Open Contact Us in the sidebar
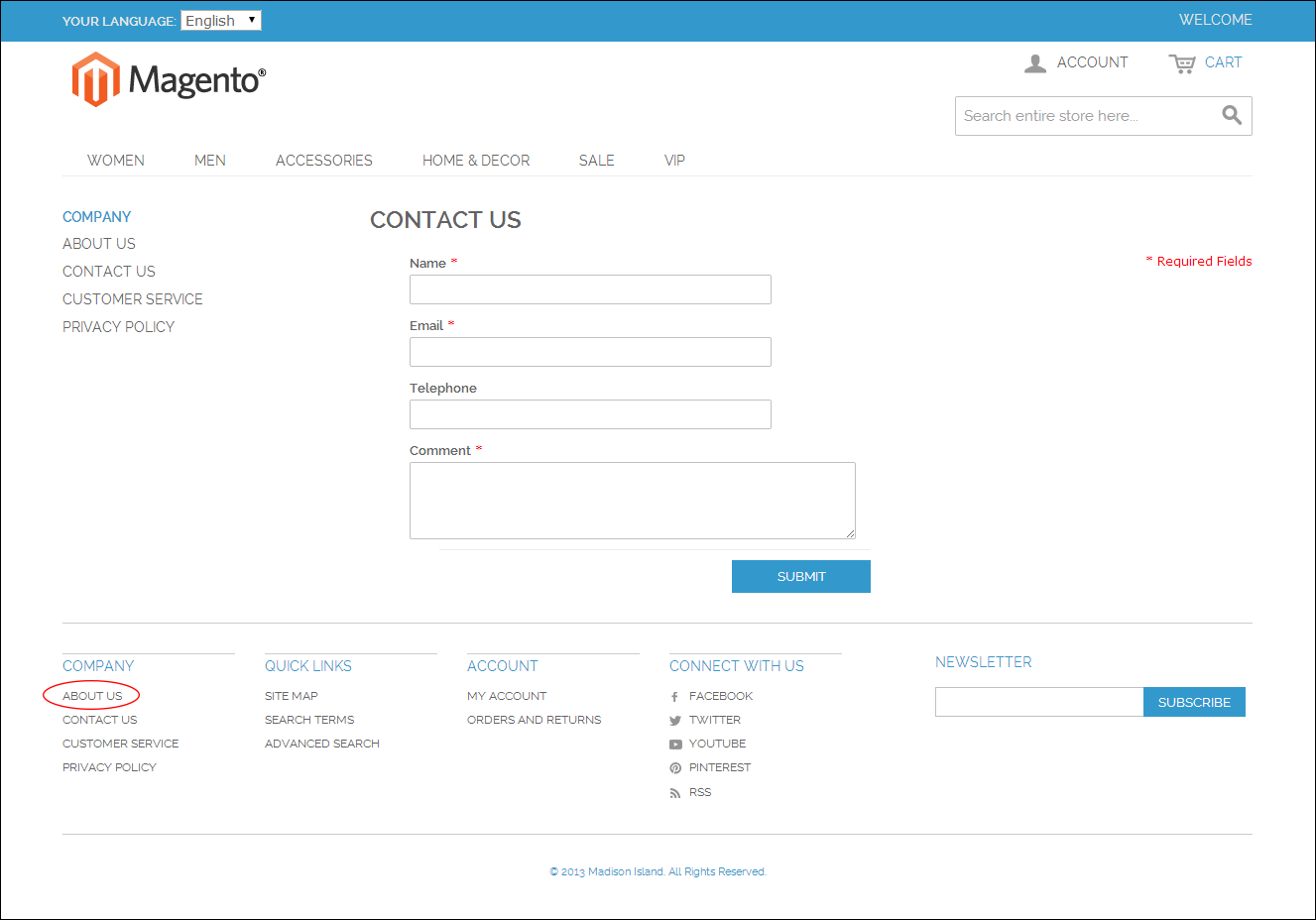The height and width of the screenshot is (920, 1316). click(109, 272)
